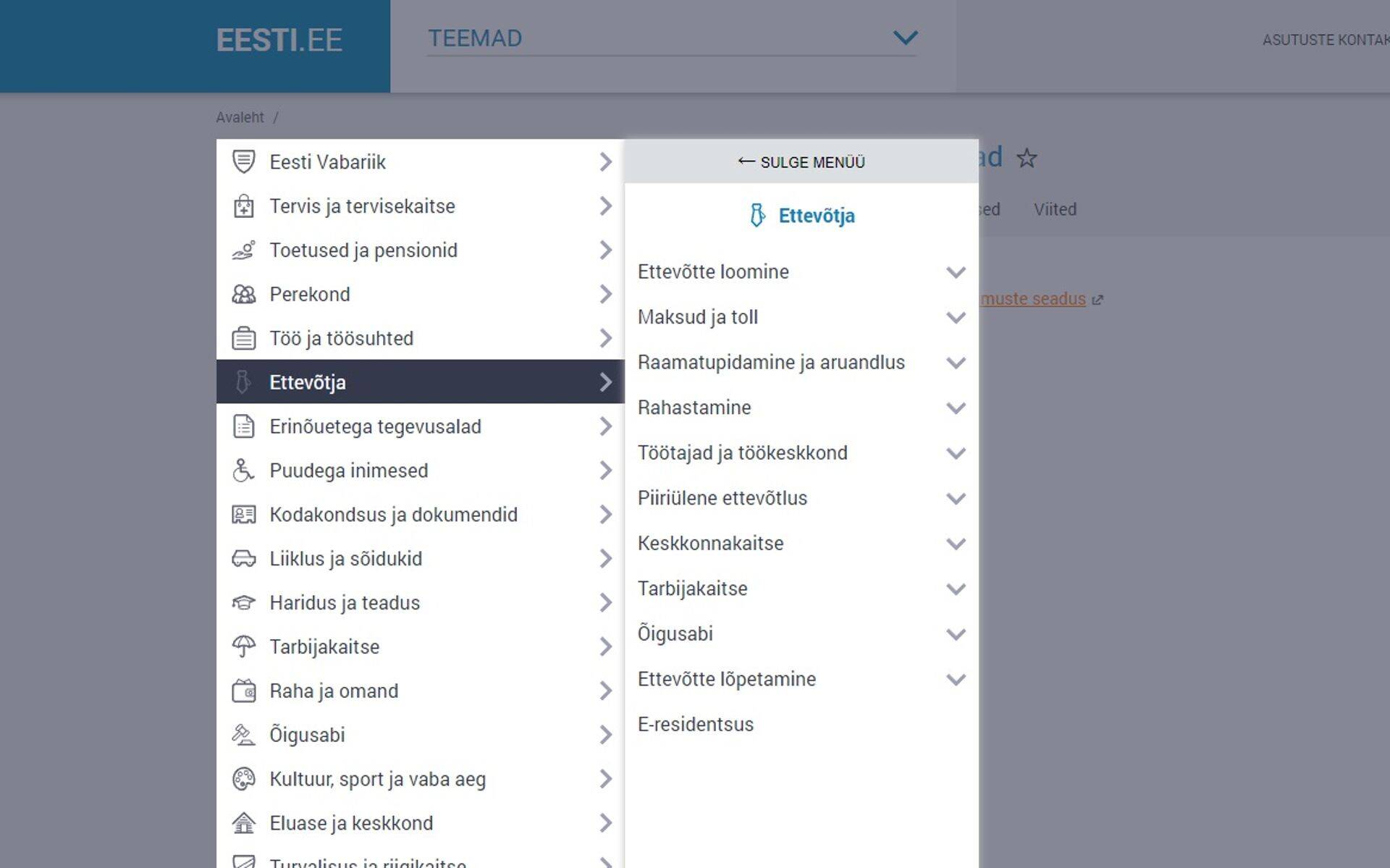Expand the Maksud ja toll section
Viewport: 1390px width, 868px height.
tap(956, 318)
